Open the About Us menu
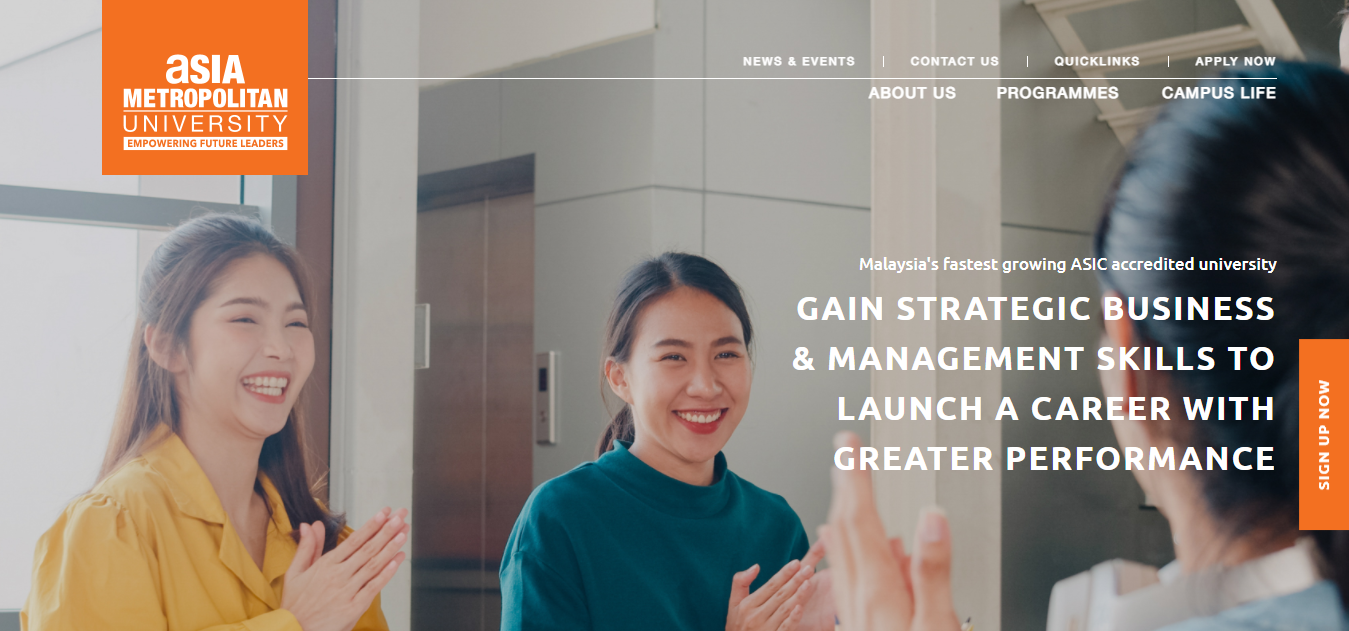The height and width of the screenshot is (631, 1349). [912, 93]
